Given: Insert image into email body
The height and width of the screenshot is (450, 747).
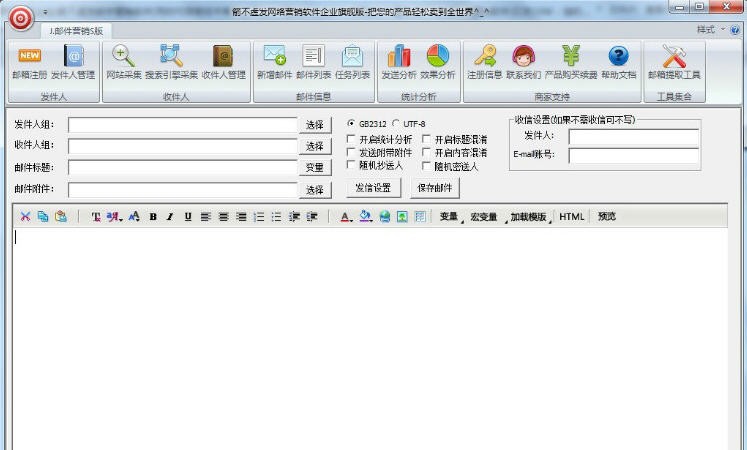Looking at the screenshot, I should pos(403,217).
